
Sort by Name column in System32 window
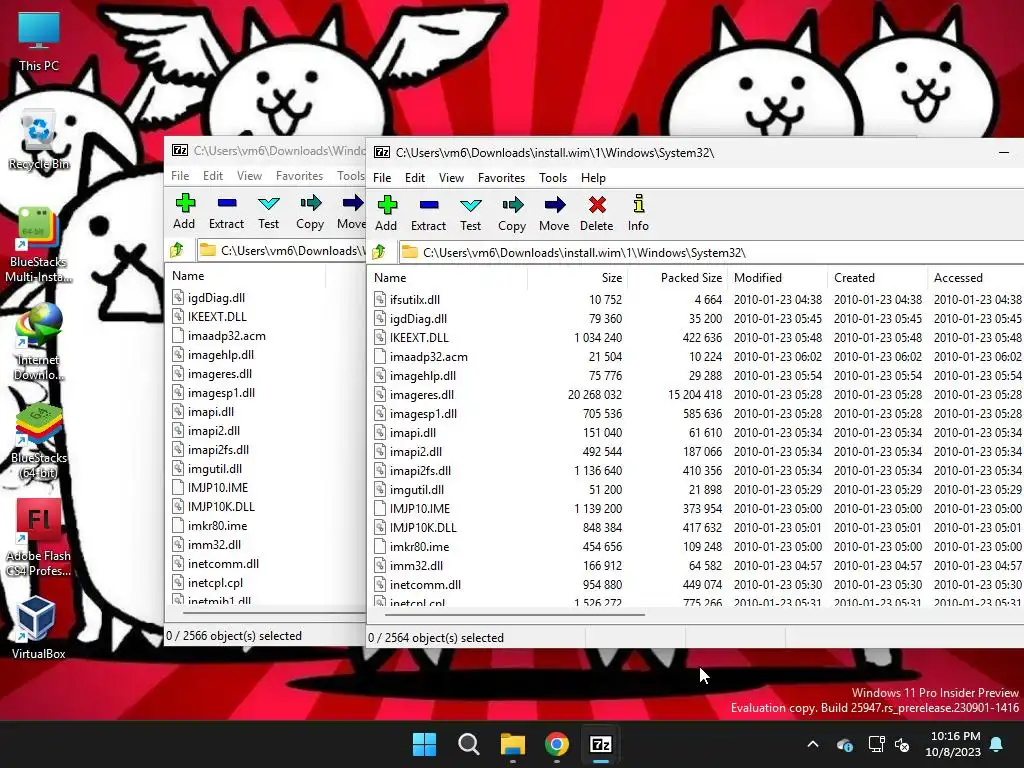tap(447, 278)
